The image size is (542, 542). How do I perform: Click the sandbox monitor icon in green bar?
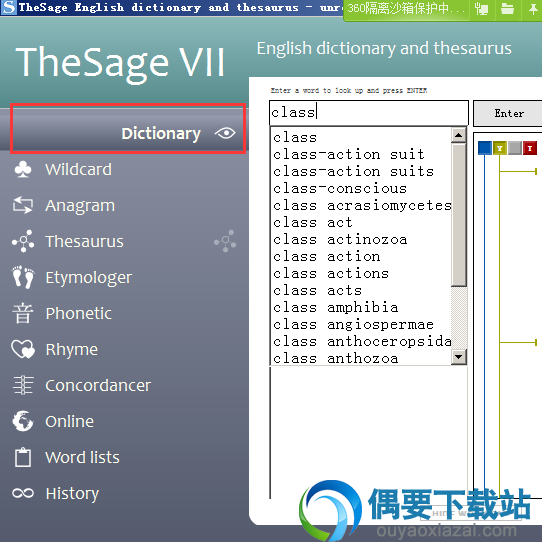[x=481, y=8]
